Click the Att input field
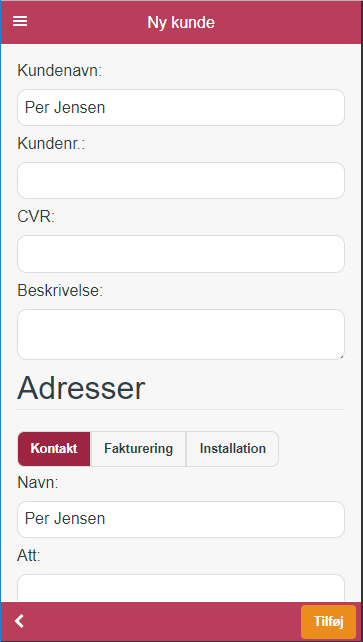Viewport: 363px width, 642px height. tap(181, 588)
